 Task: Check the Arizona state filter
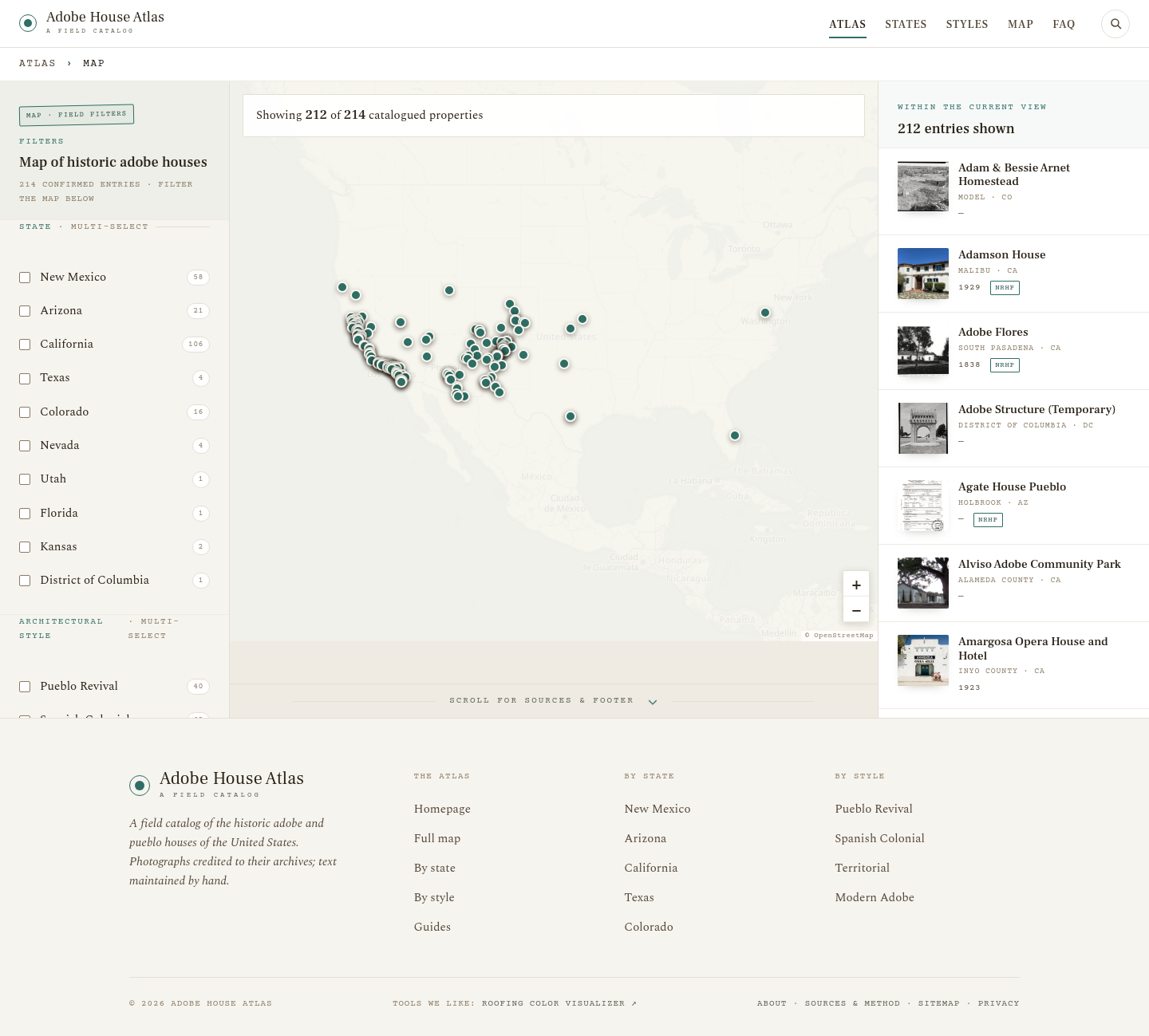coord(25,311)
